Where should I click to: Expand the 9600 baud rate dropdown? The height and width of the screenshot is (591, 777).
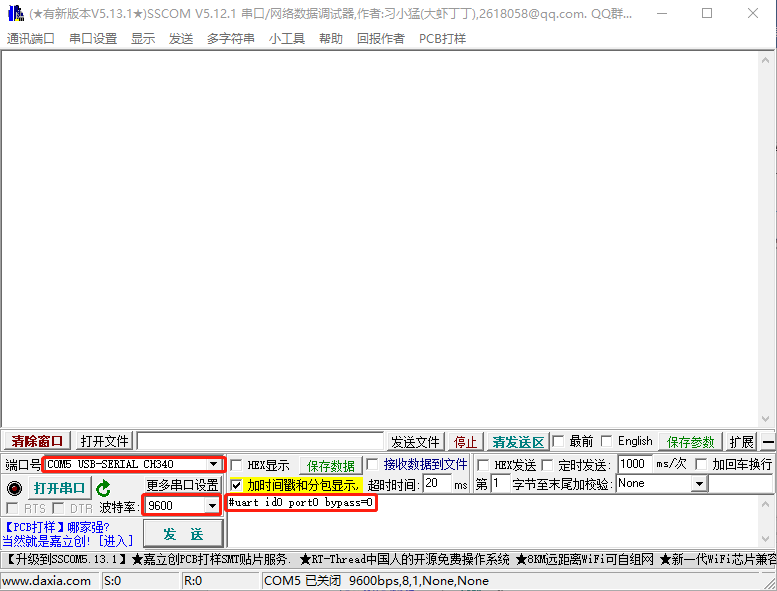(211, 506)
